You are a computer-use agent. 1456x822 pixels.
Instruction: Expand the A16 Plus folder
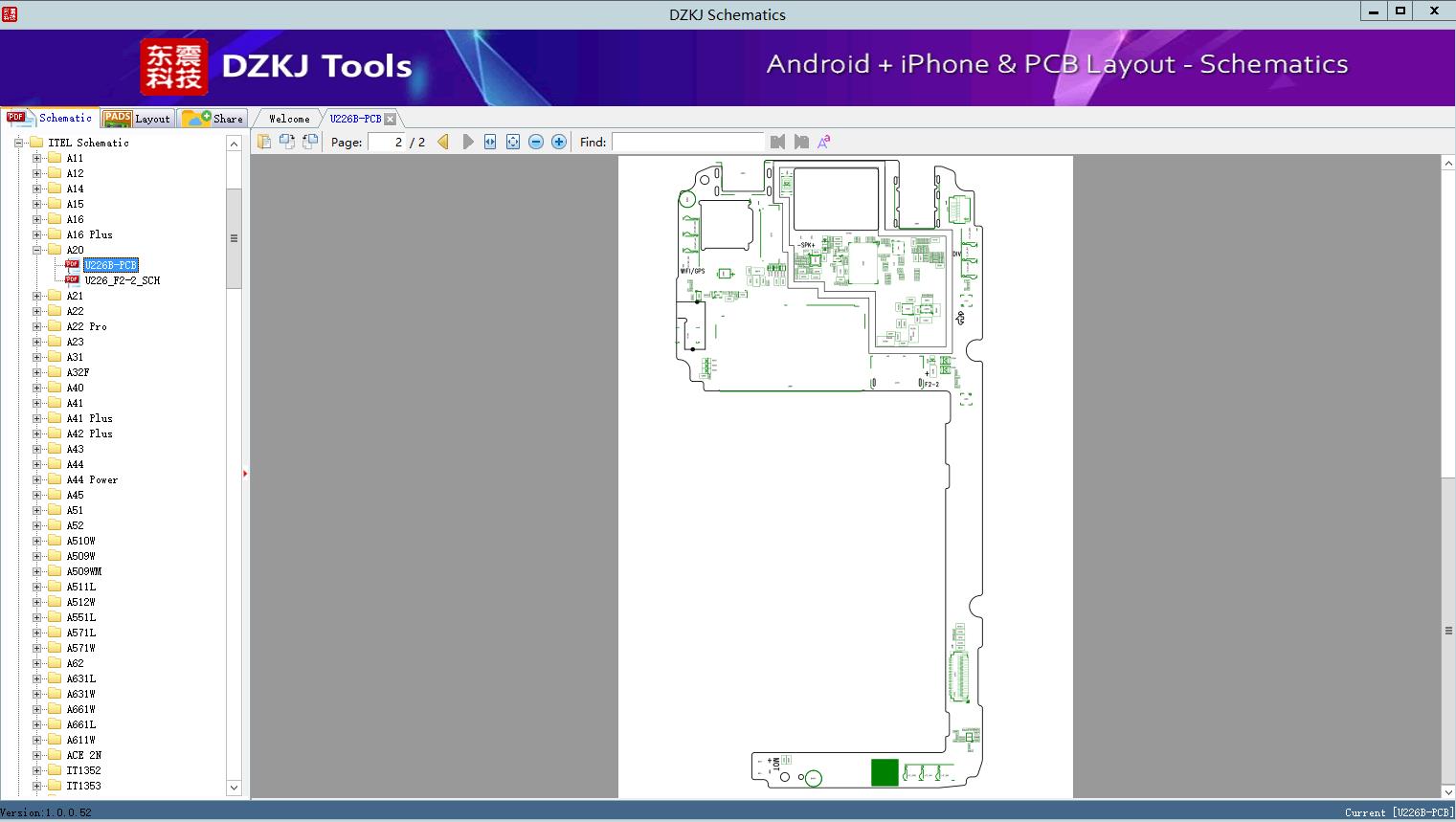coord(36,234)
